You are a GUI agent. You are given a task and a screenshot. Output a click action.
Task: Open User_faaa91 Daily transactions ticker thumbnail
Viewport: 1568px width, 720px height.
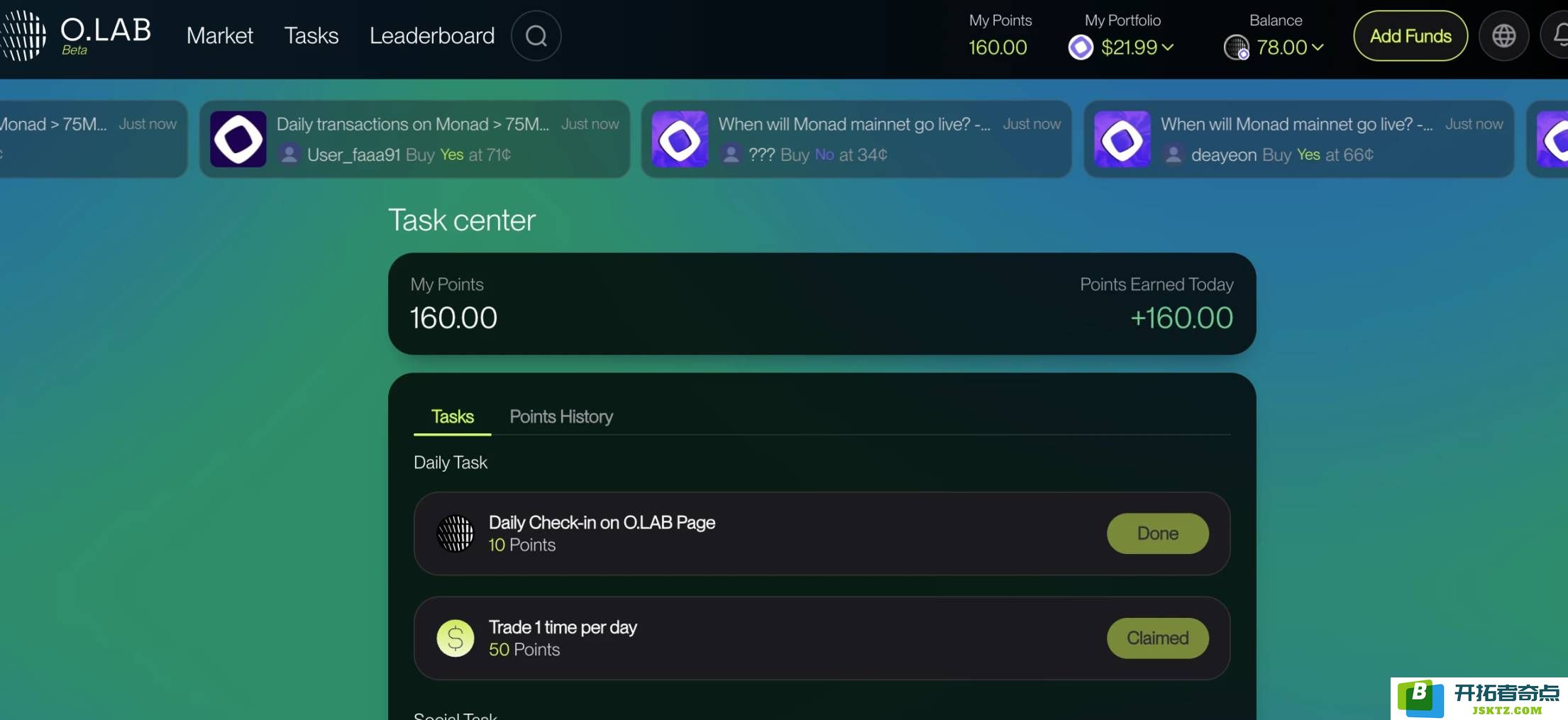[x=238, y=139]
